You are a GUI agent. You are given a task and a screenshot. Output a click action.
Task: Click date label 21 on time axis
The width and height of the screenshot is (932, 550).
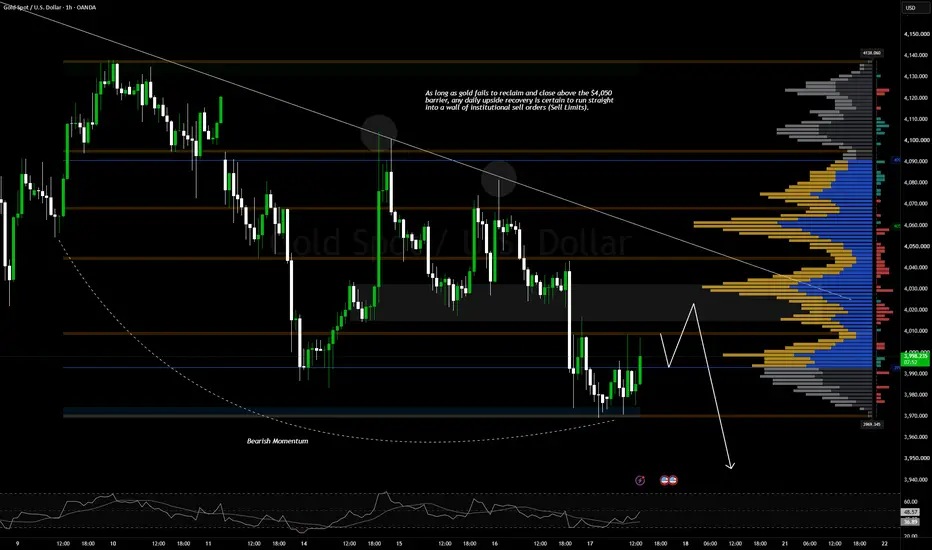[785, 543]
